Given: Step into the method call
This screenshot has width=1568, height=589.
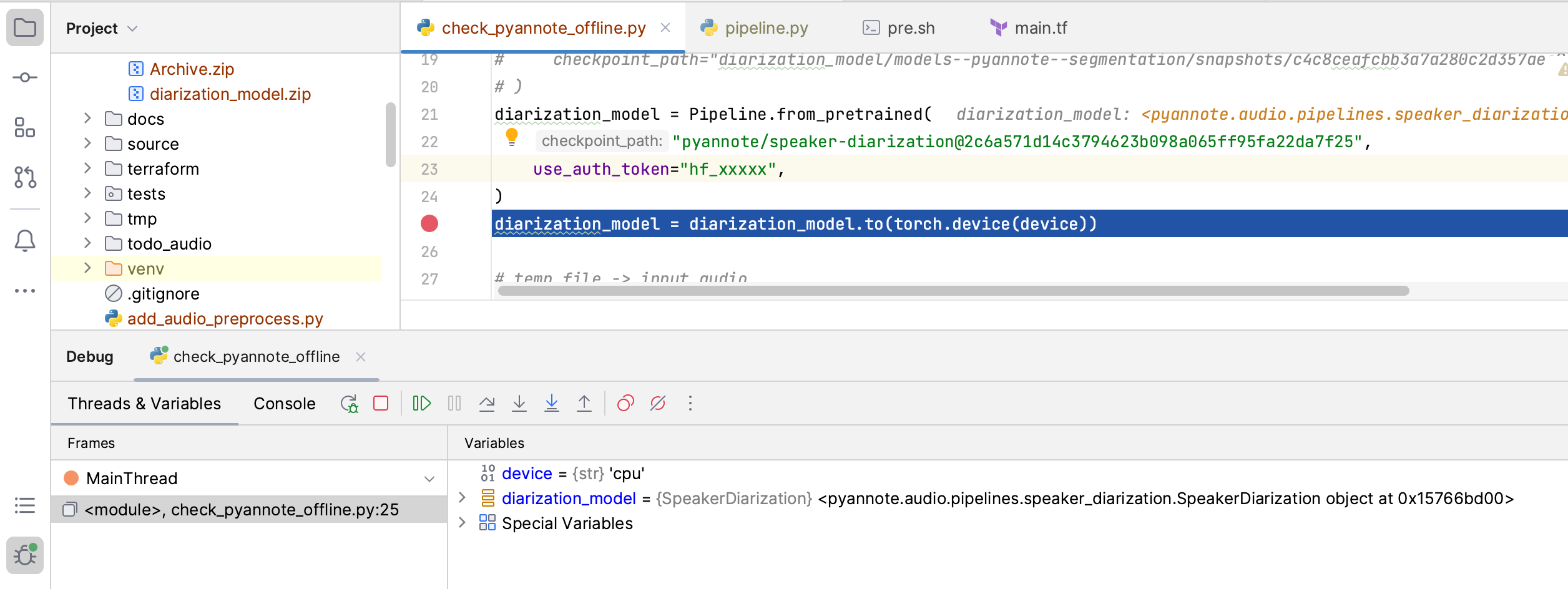Looking at the screenshot, I should [x=519, y=404].
